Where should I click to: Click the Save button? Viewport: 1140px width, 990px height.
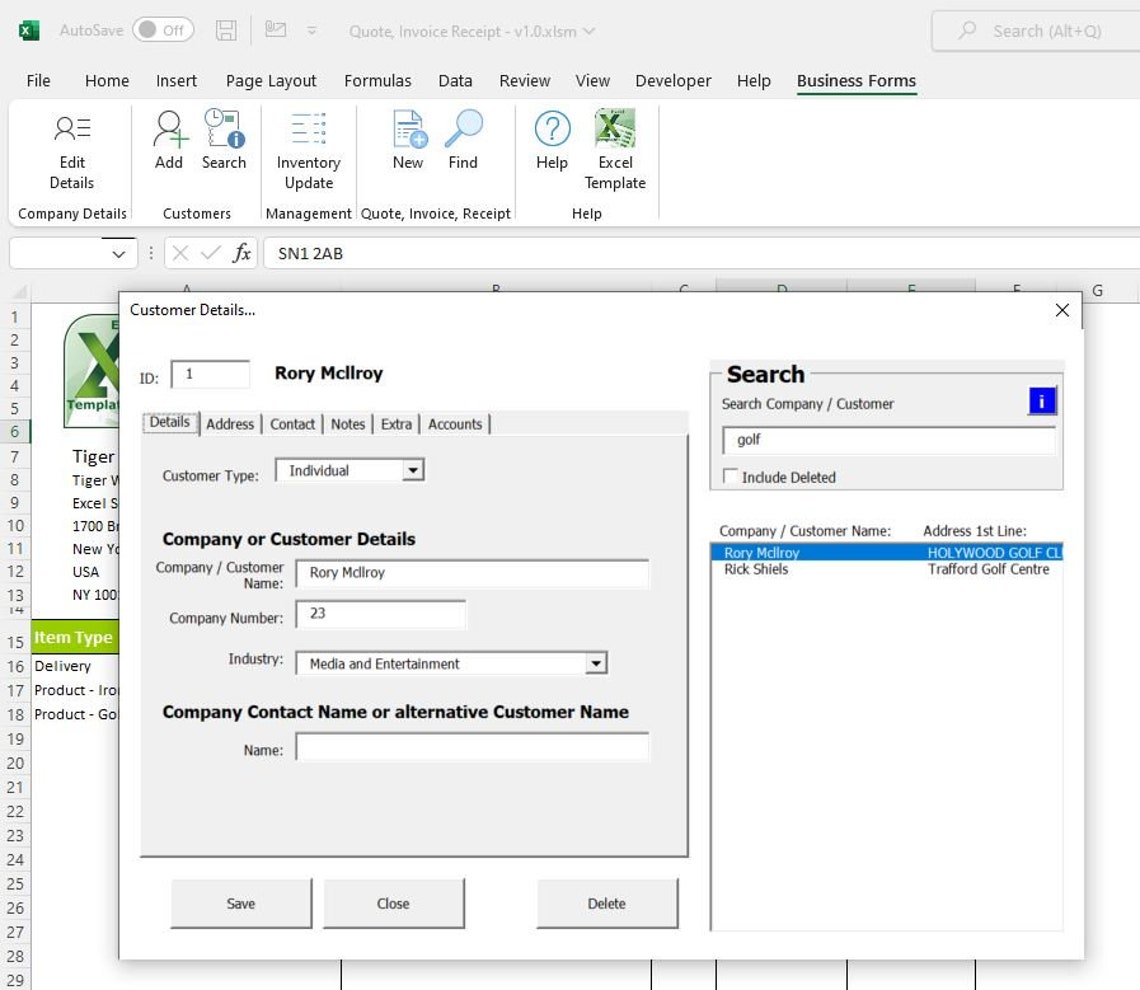(240, 903)
